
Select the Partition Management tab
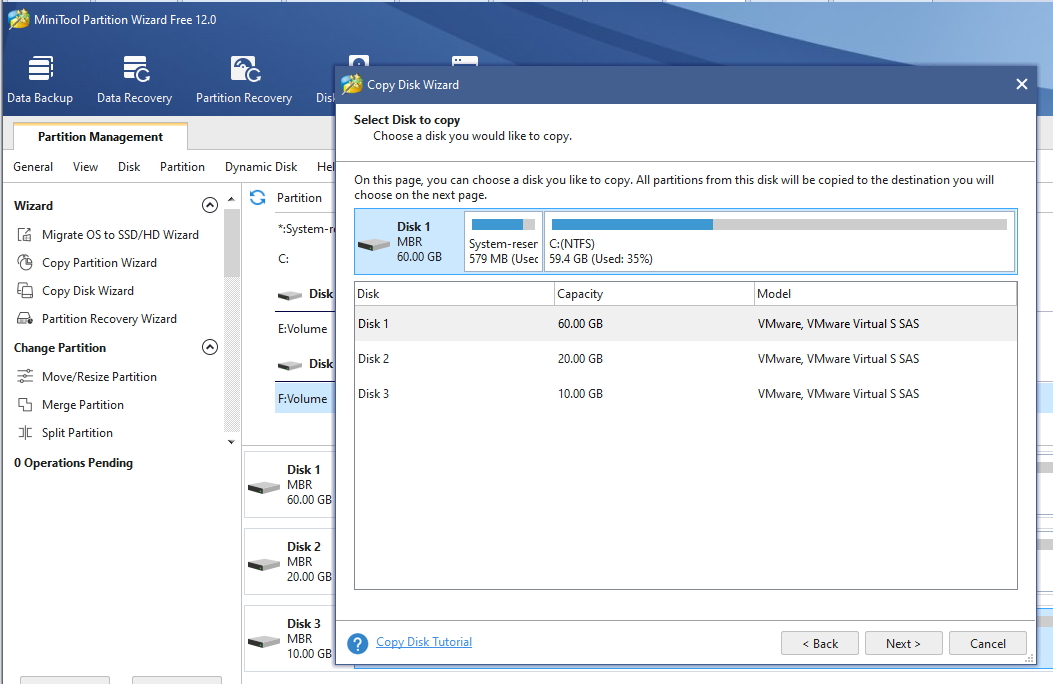tap(100, 136)
